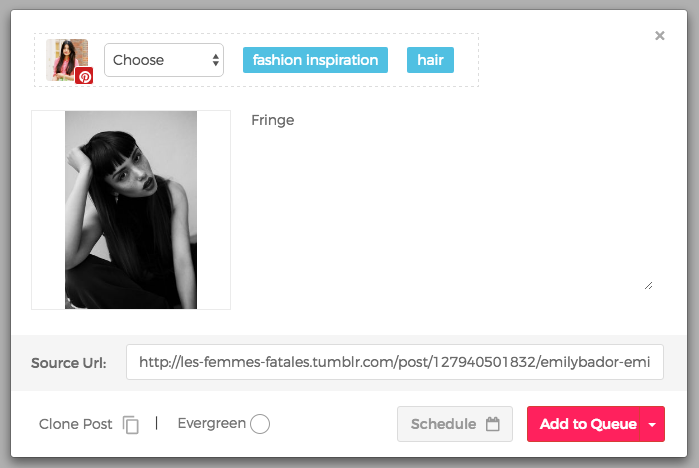699x468 pixels.
Task: Click the black and white post image
Action: click(131, 210)
